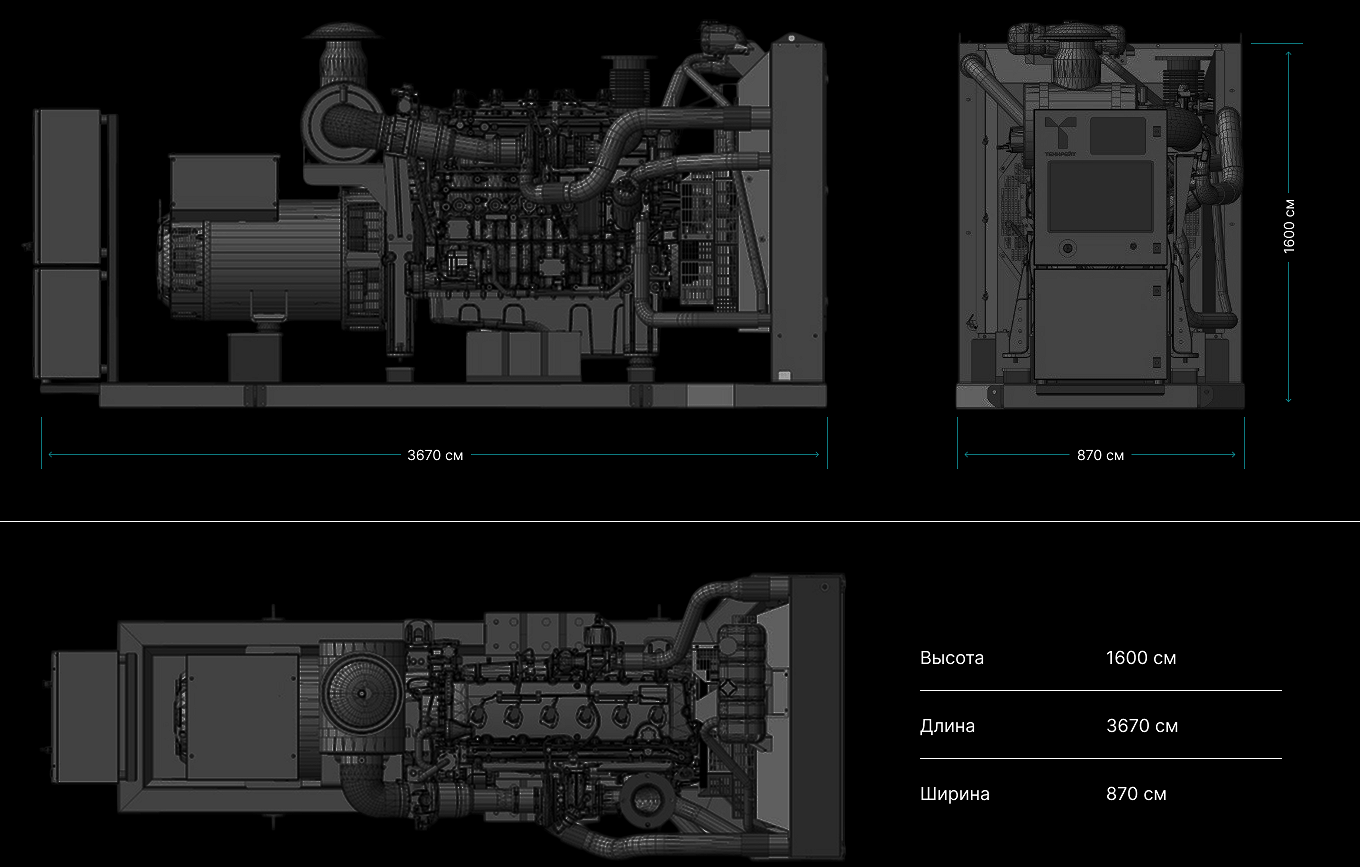Click the 'Ширина' row label
The image size is (1360, 867).
(x=955, y=794)
